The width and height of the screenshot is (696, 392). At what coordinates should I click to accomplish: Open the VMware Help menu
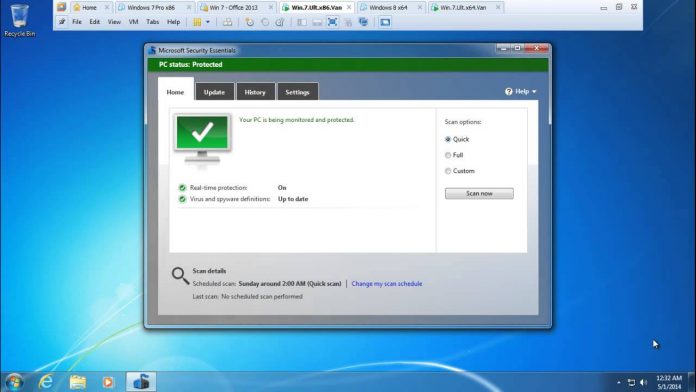(174, 21)
